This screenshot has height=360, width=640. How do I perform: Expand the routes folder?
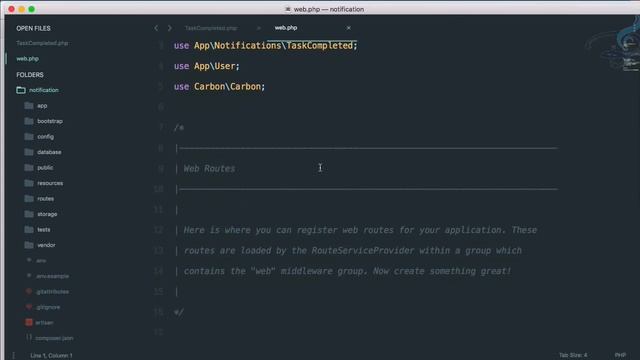39,199
